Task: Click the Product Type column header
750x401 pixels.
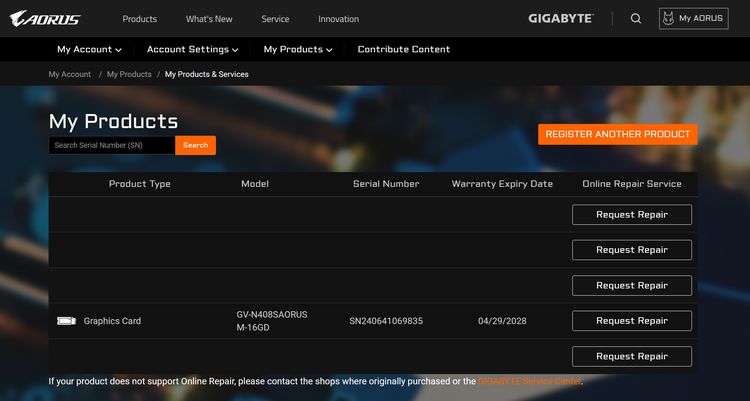Action: [x=140, y=184]
